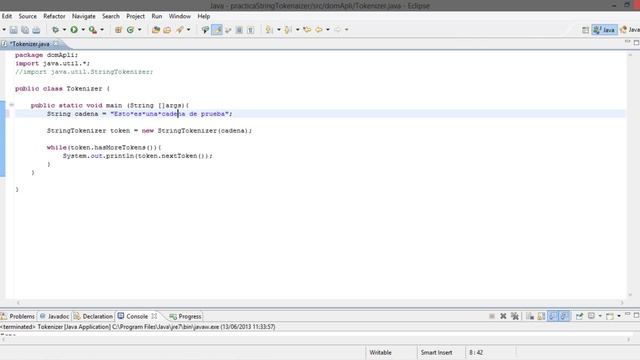This screenshot has width=640, height=360.
Task: Open the Search menu
Action: click(111, 16)
